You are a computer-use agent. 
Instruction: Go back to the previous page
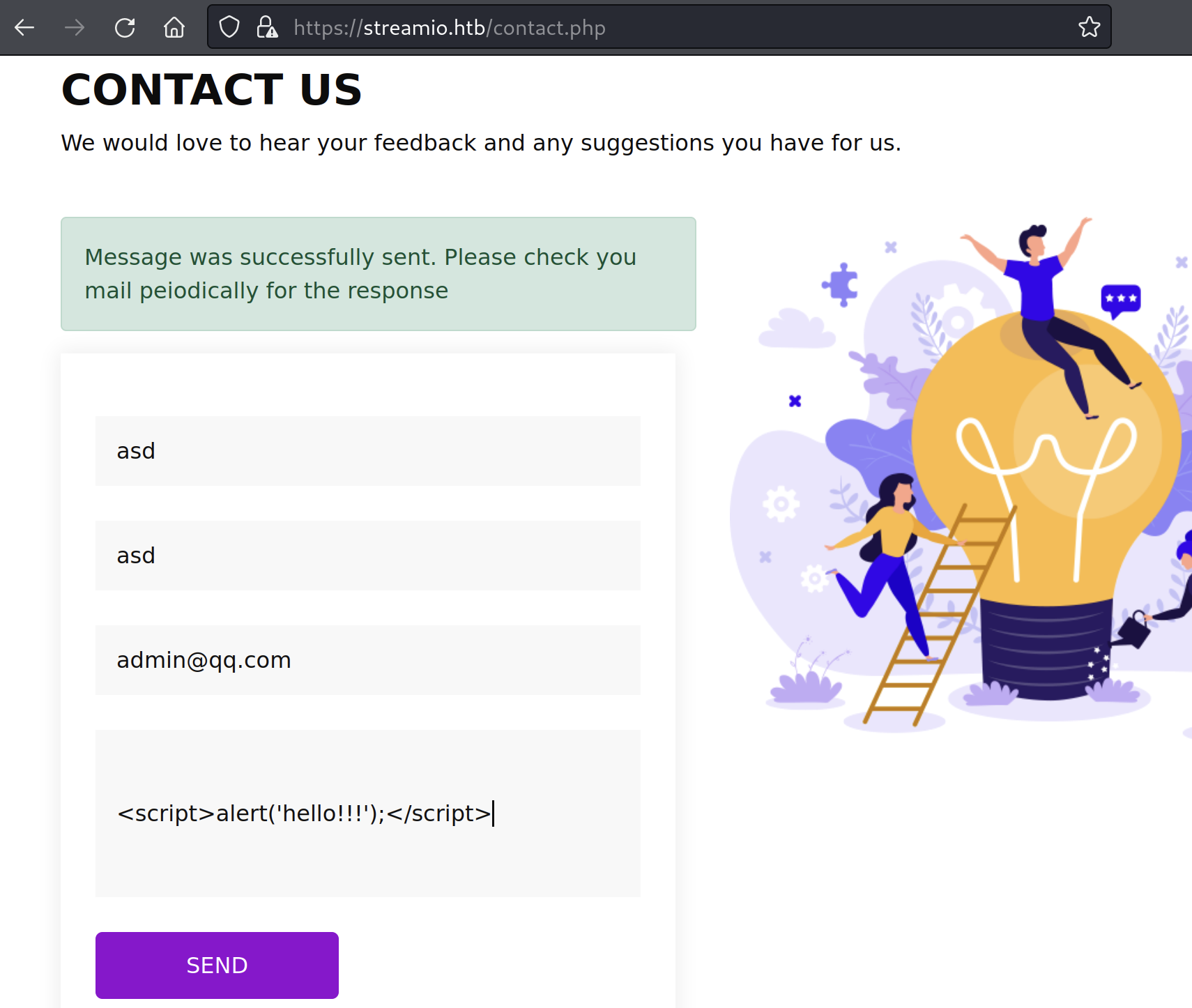pyautogui.click(x=24, y=28)
